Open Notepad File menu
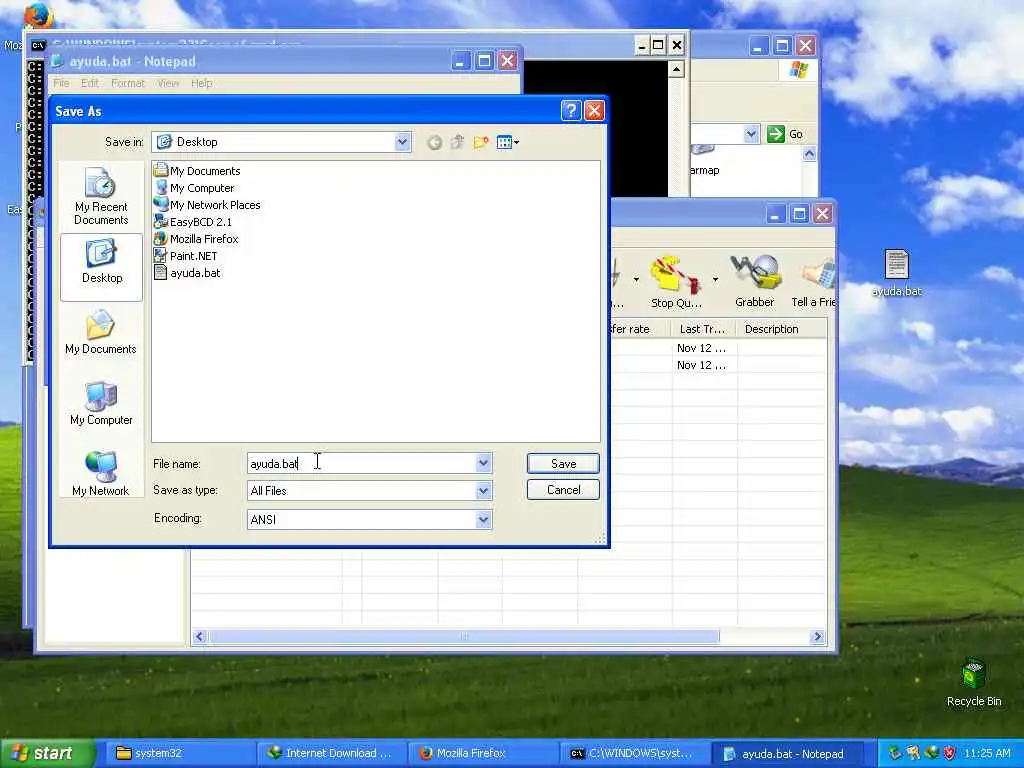The image size is (1024, 768). [61, 83]
